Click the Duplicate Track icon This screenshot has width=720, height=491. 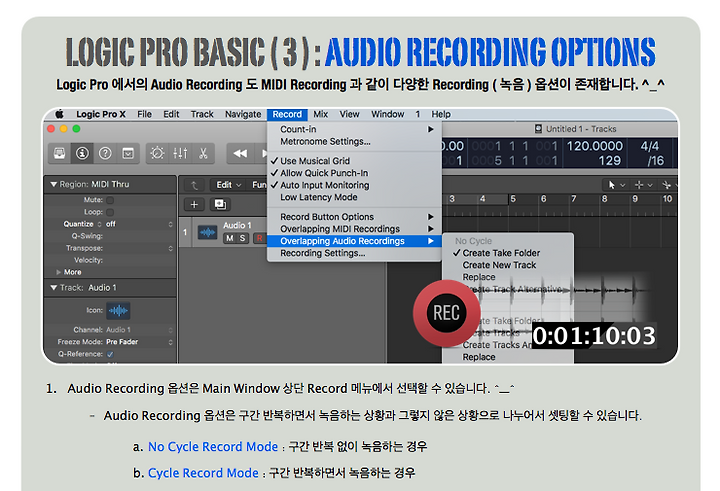pos(220,204)
